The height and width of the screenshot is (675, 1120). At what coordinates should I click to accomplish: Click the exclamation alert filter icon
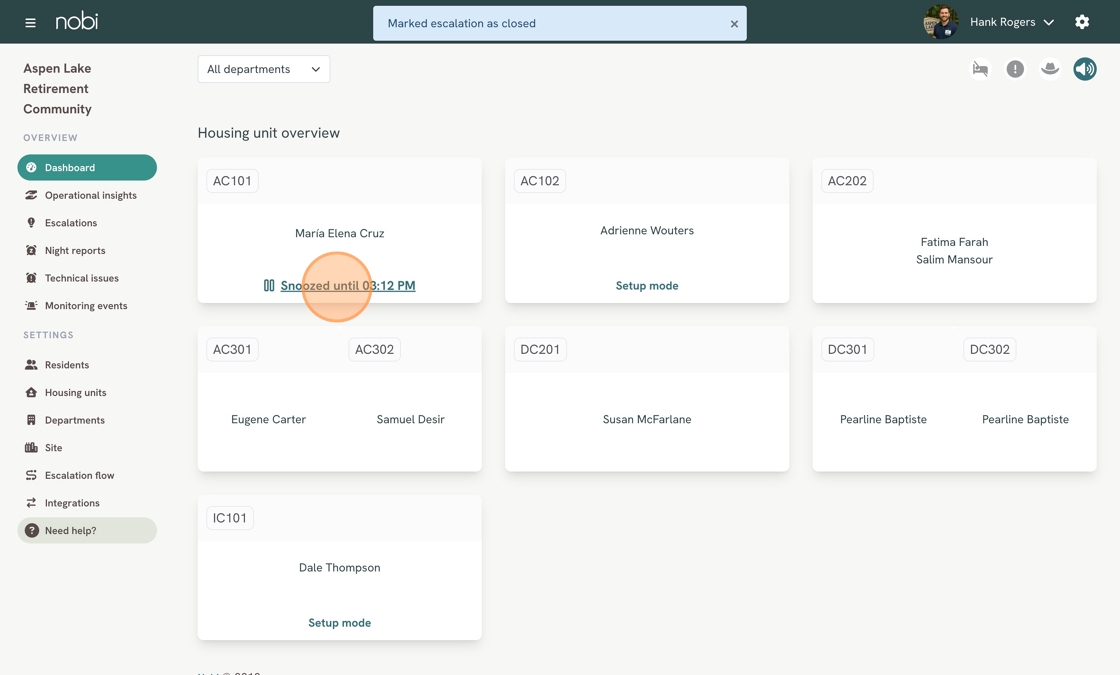coord(1015,69)
